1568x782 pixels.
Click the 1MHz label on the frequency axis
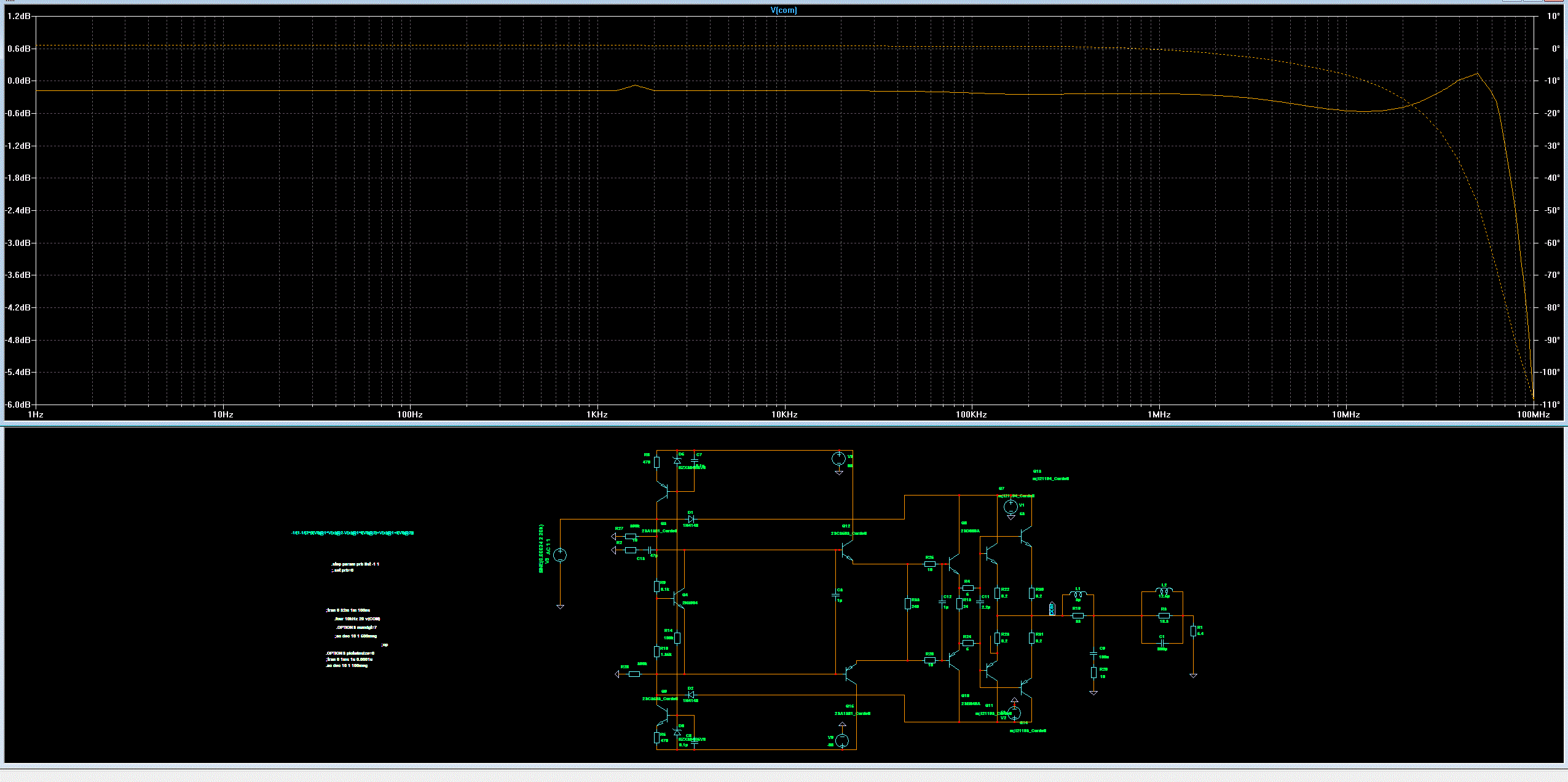click(x=1159, y=414)
